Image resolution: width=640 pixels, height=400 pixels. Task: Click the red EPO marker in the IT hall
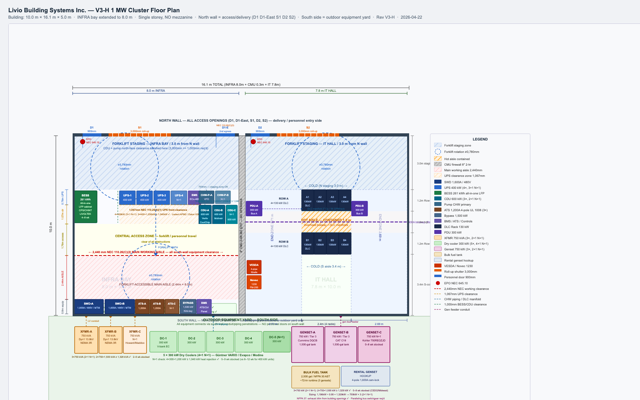pos(253,142)
